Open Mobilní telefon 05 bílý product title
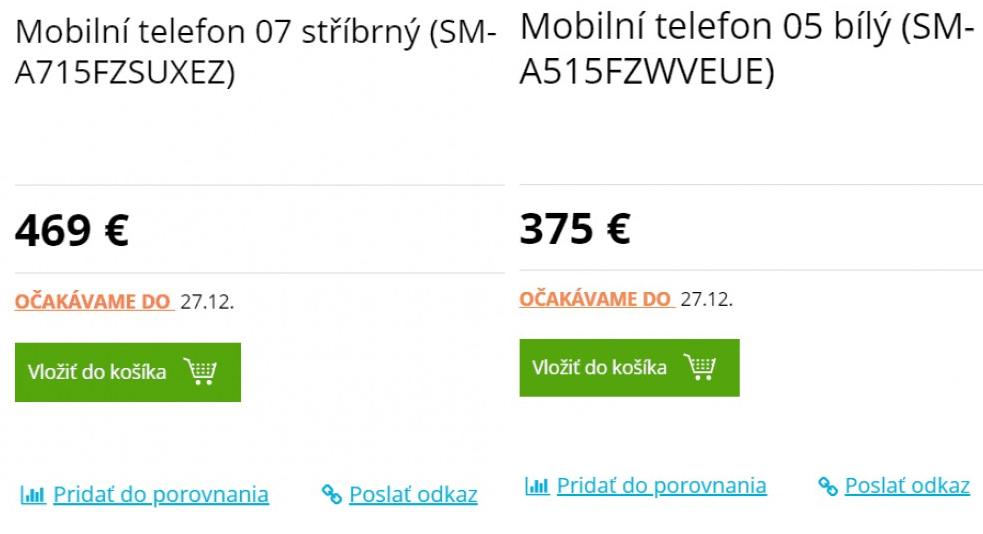 coord(747,49)
